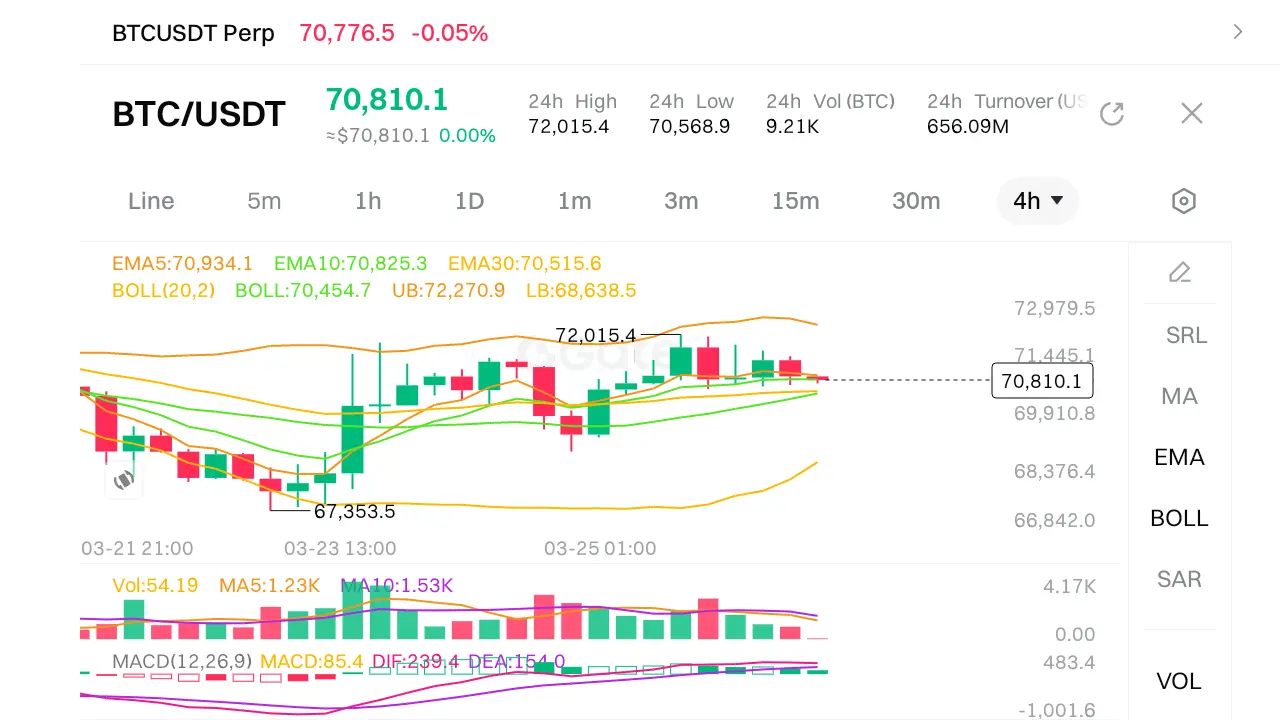Click the 72,015.4 high marker on chart
This screenshot has height=720, width=1280.
(596, 334)
